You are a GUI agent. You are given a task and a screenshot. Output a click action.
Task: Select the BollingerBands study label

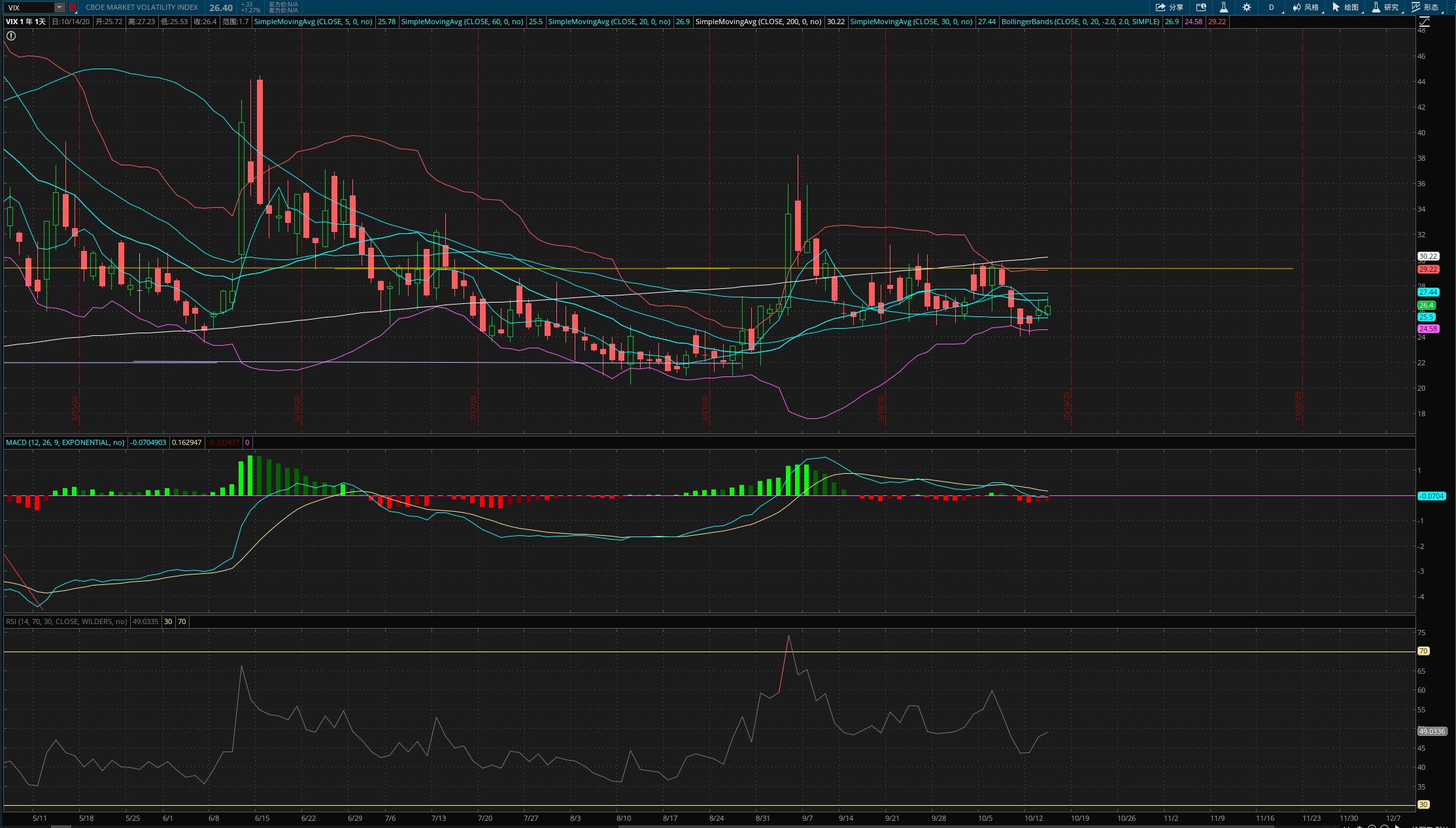click(x=1081, y=22)
